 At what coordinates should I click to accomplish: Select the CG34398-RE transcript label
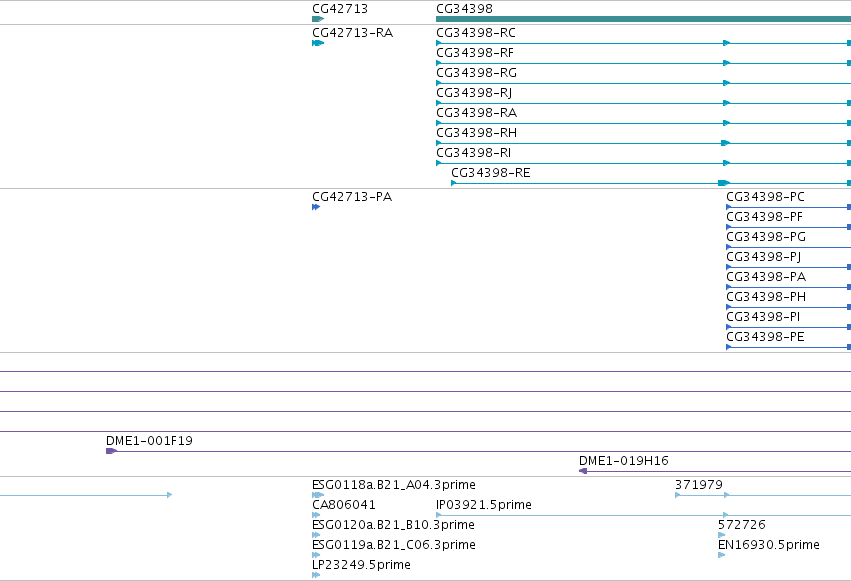tap(491, 173)
